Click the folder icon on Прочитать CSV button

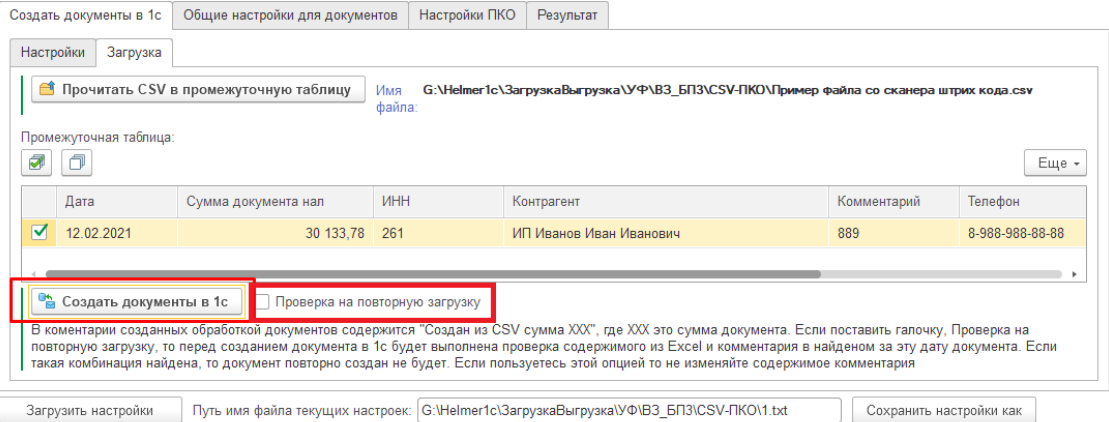pyautogui.click(x=47, y=90)
